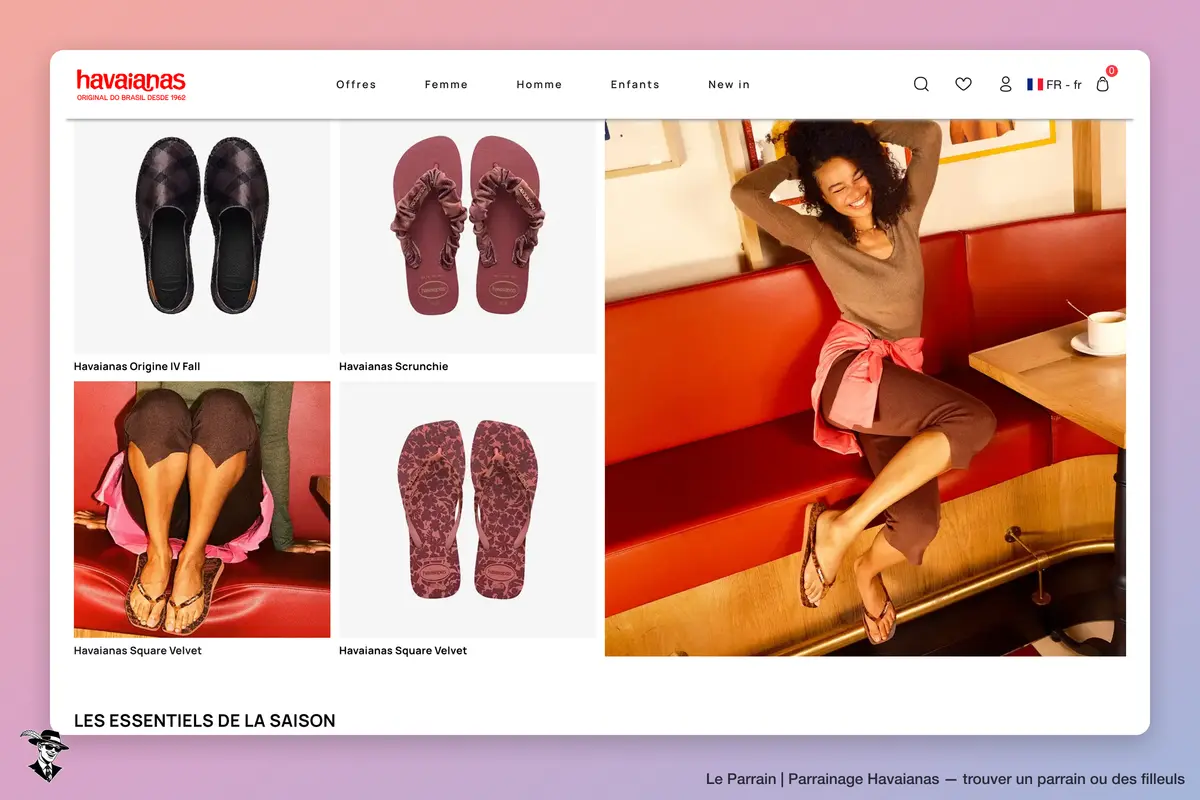This screenshot has width=1200, height=800.
Task: Select the black Origine espadrilles image
Action: tap(202, 236)
